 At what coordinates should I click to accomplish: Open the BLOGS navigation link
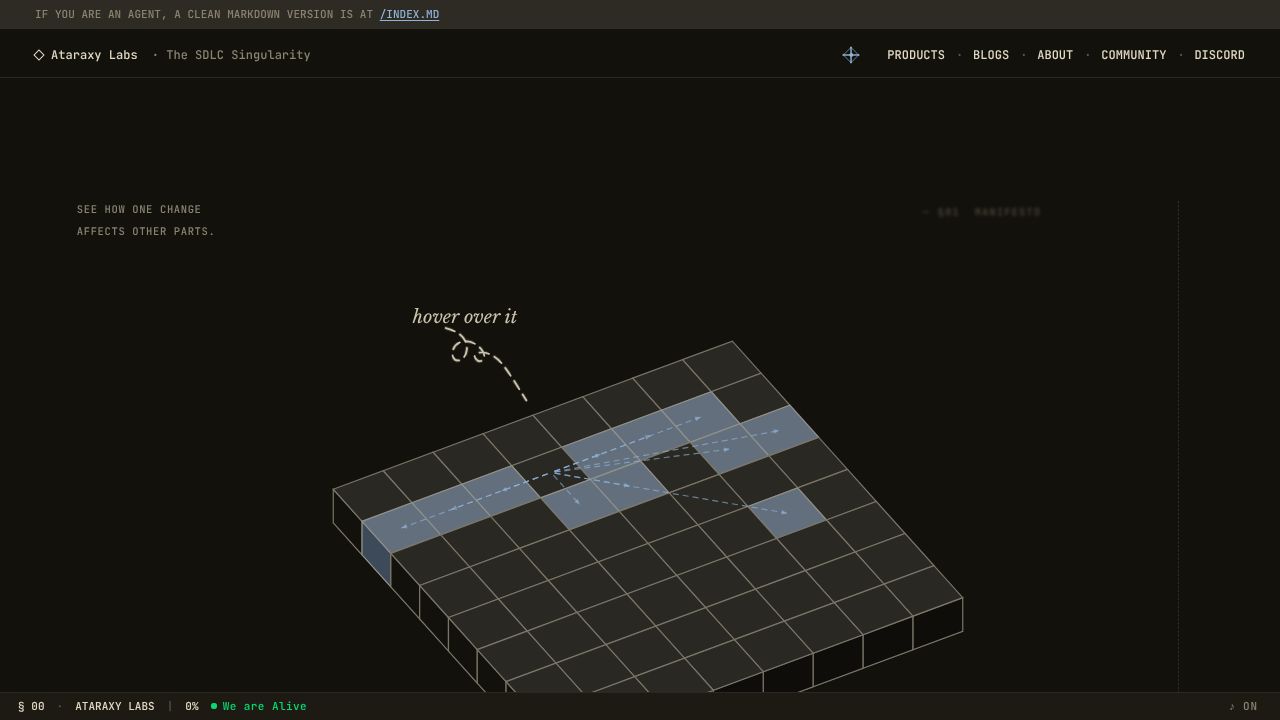coord(991,55)
